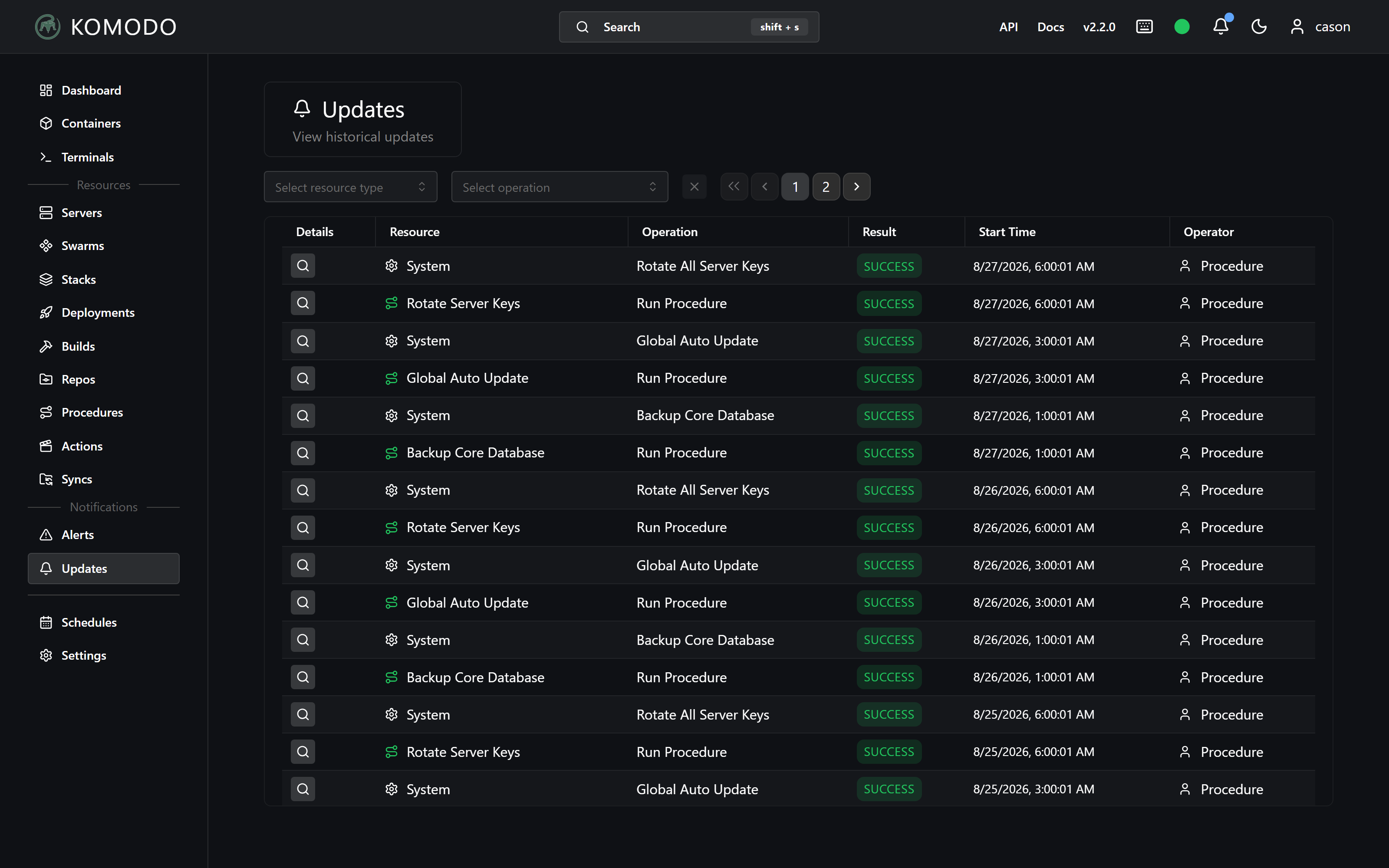View details of 8/26 System Global Auto Update
This screenshot has height=868, width=1389.
click(303, 565)
